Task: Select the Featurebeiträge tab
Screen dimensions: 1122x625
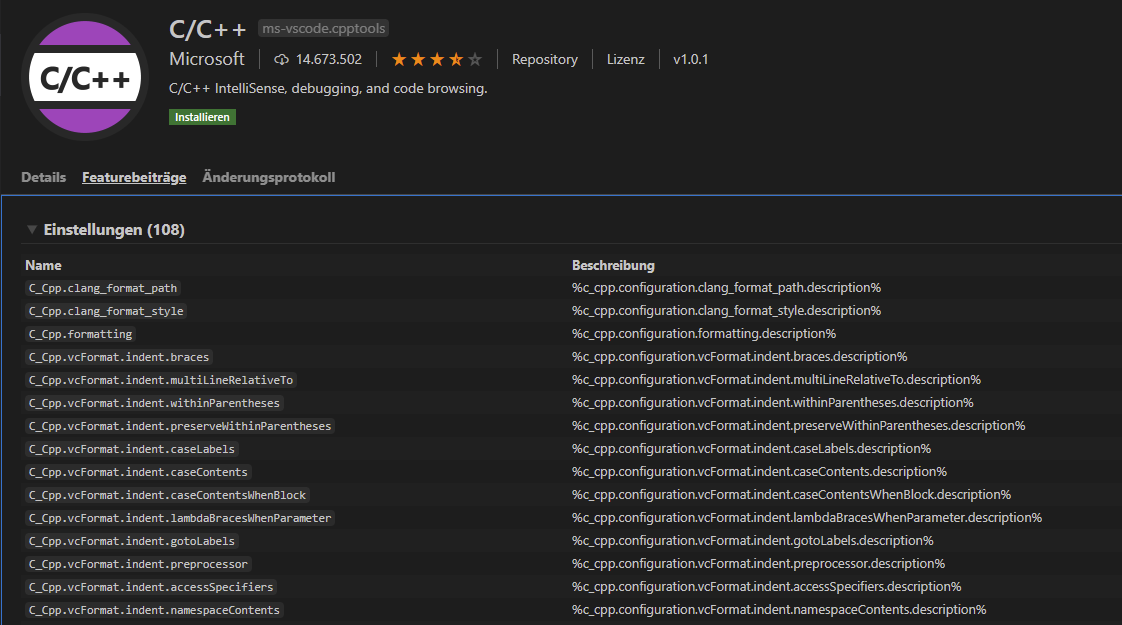Action: (x=134, y=177)
